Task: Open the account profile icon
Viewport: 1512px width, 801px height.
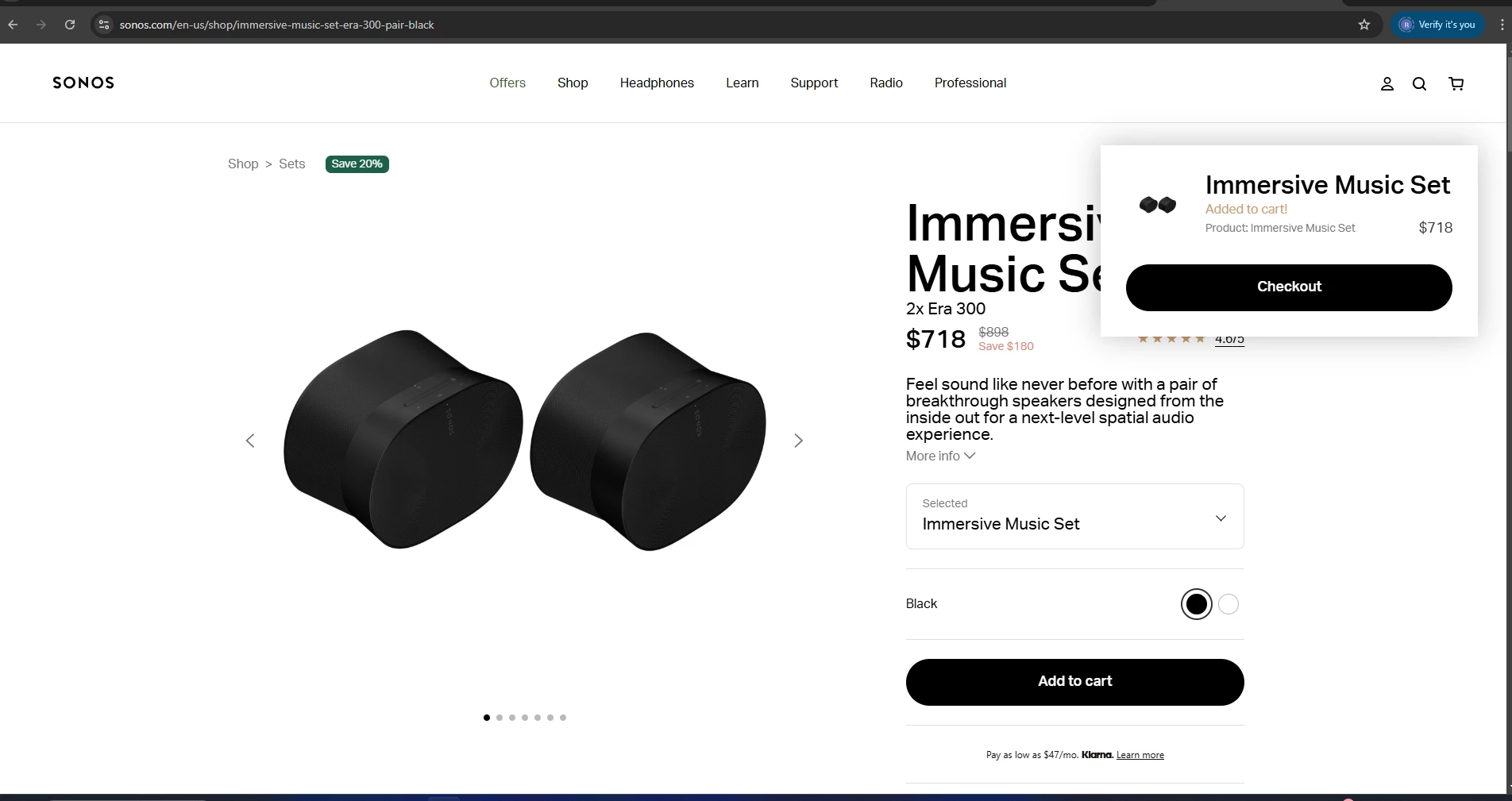Action: pyautogui.click(x=1387, y=83)
